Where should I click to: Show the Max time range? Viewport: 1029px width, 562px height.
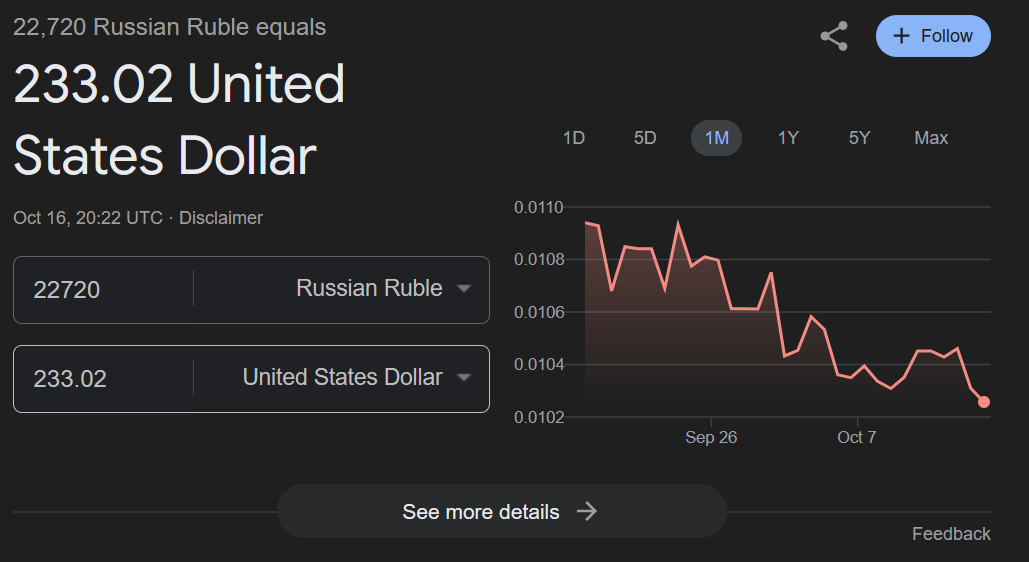pyautogui.click(x=930, y=138)
